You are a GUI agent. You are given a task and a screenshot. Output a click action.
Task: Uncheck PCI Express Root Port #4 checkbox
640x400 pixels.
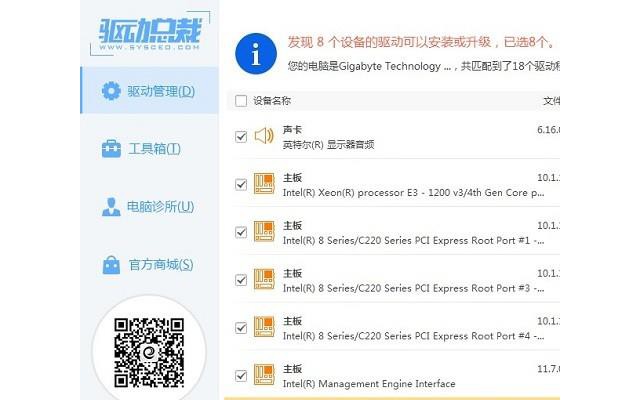point(241,327)
